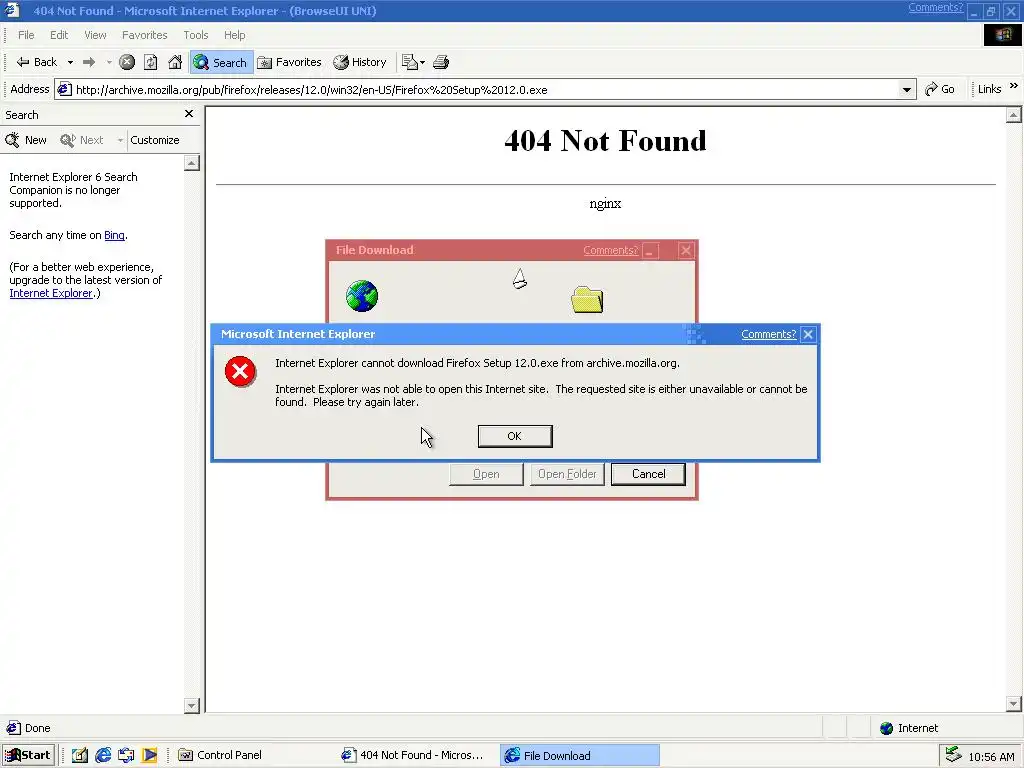Open the Back history dropdown arrow
The height and width of the screenshot is (768, 1024).
70,63
